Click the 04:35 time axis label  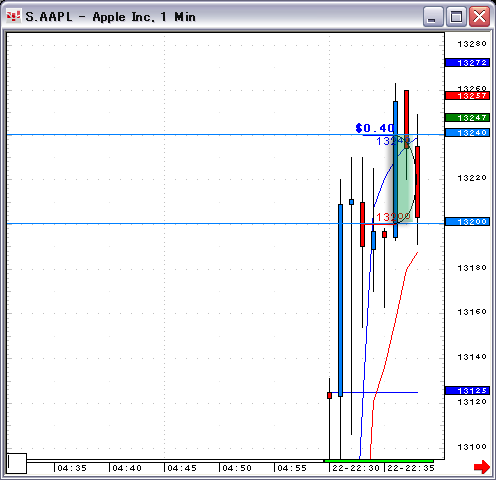tap(72, 468)
